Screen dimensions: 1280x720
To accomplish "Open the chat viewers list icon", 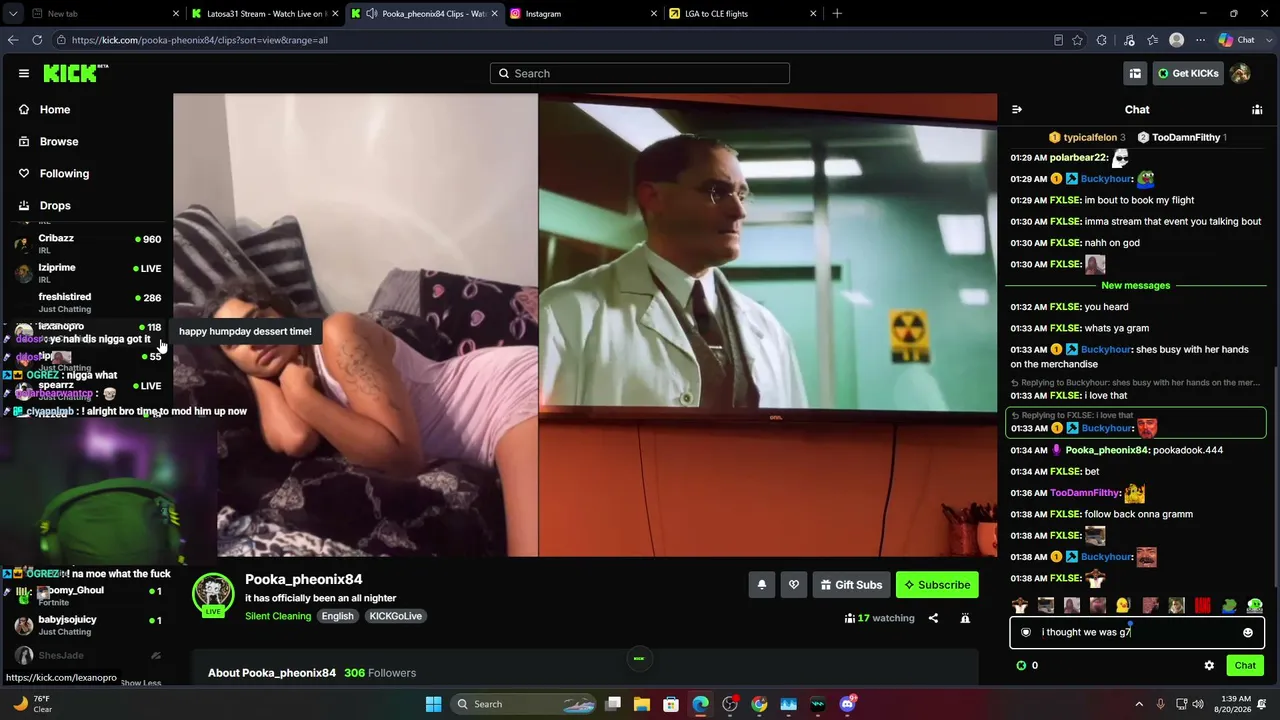I will click(x=1257, y=110).
